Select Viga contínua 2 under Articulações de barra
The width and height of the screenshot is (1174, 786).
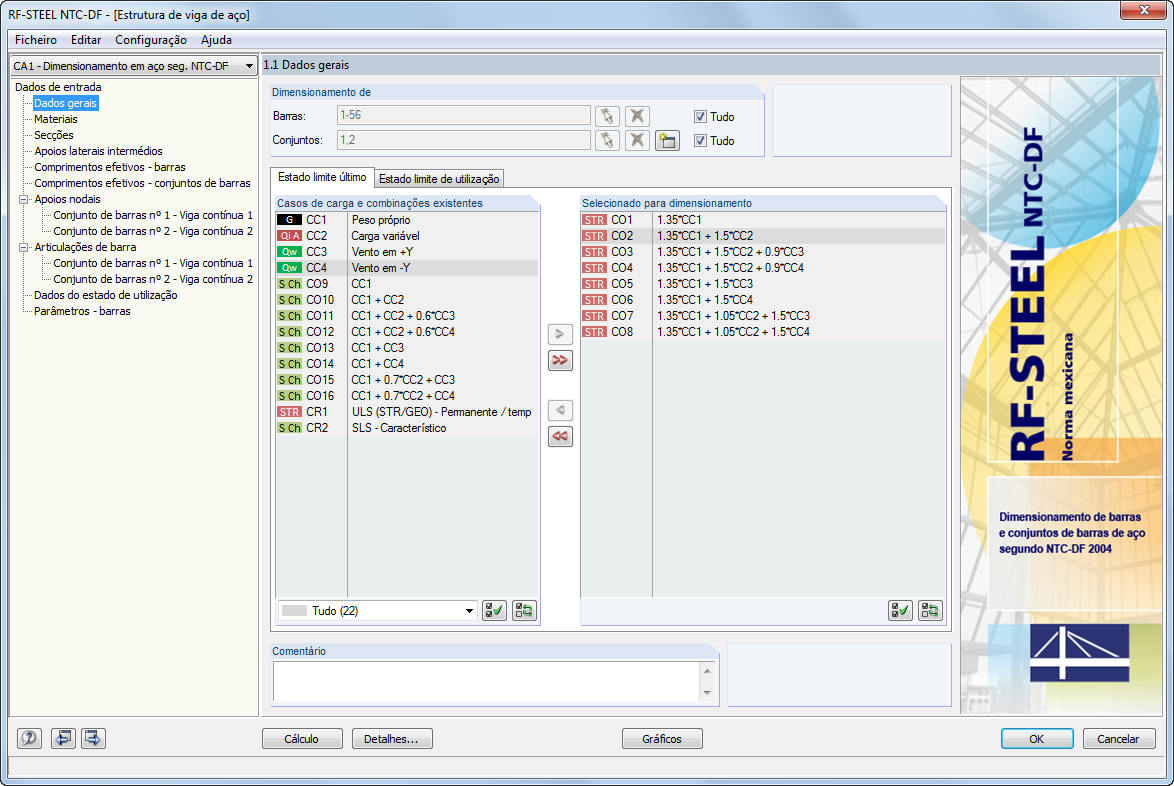coord(153,279)
